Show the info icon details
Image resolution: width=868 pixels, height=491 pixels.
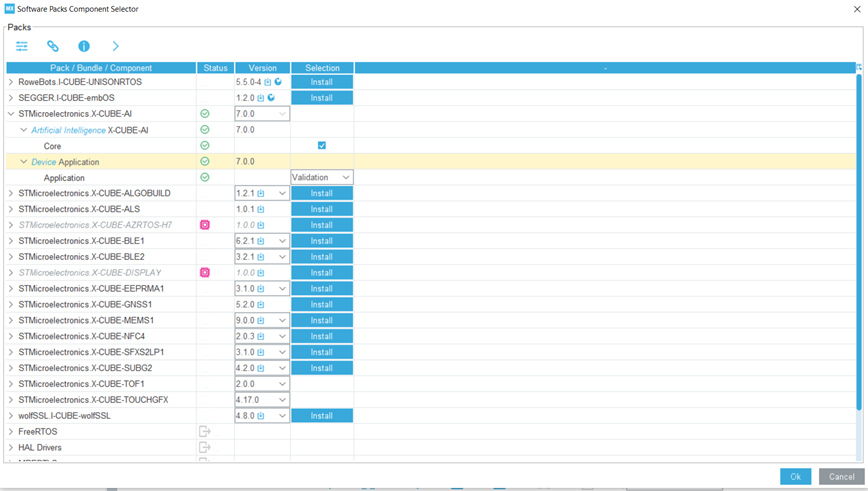pyautogui.click(x=84, y=46)
